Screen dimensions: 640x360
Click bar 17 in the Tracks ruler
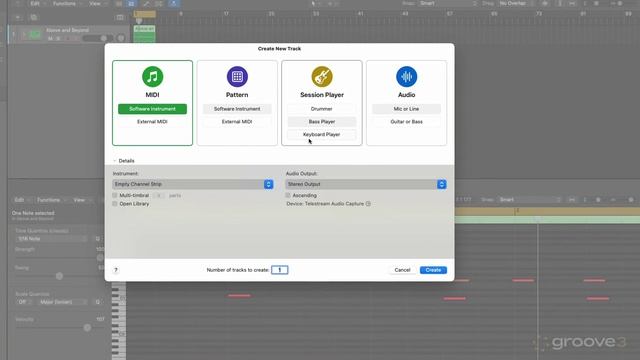(x=226, y=13)
